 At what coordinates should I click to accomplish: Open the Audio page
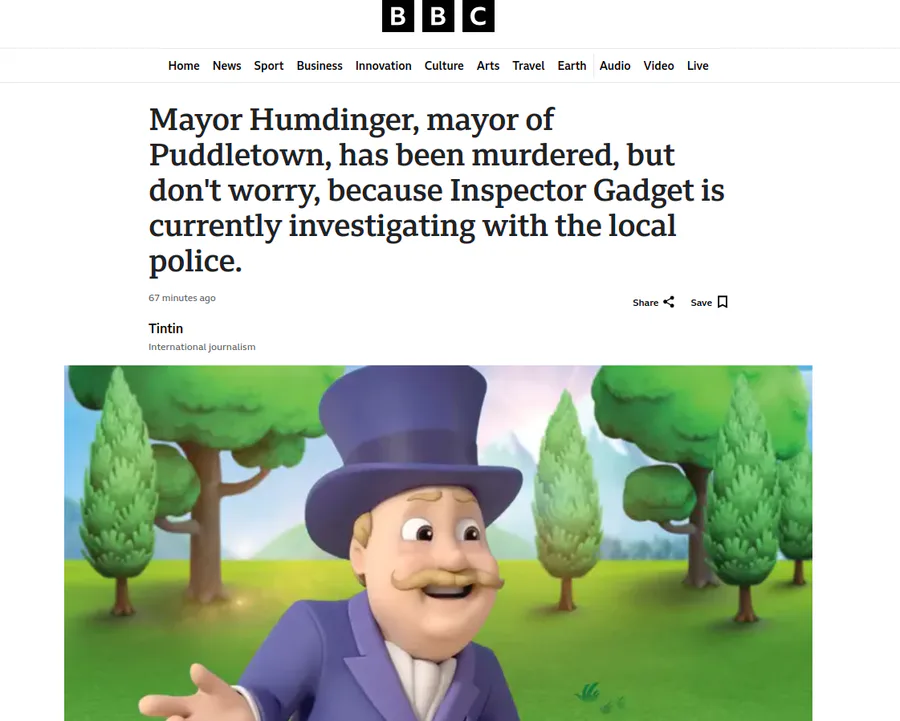click(615, 65)
